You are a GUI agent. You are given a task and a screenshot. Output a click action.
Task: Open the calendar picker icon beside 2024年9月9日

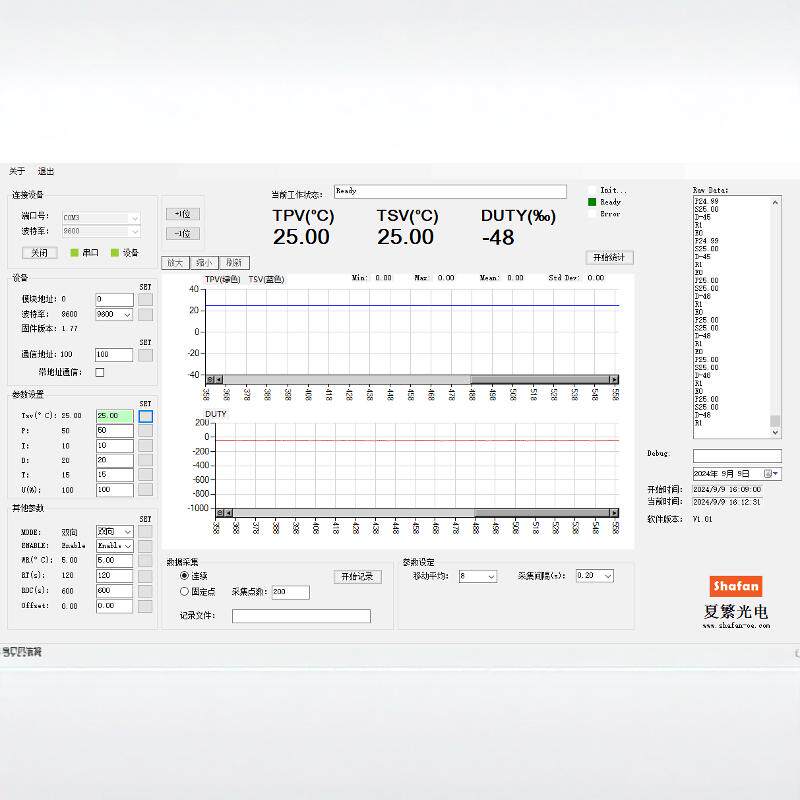click(771, 473)
